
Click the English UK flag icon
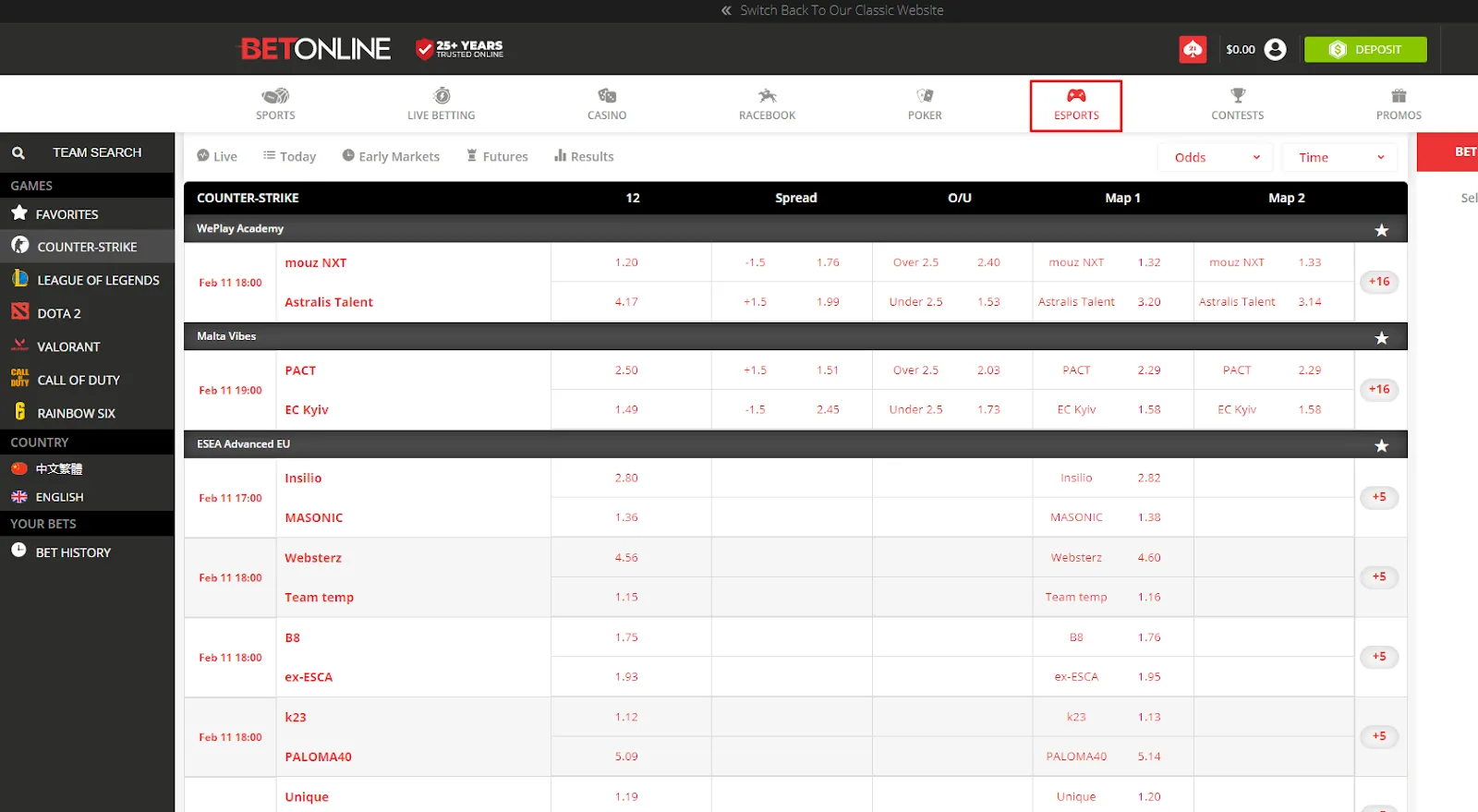point(19,497)
